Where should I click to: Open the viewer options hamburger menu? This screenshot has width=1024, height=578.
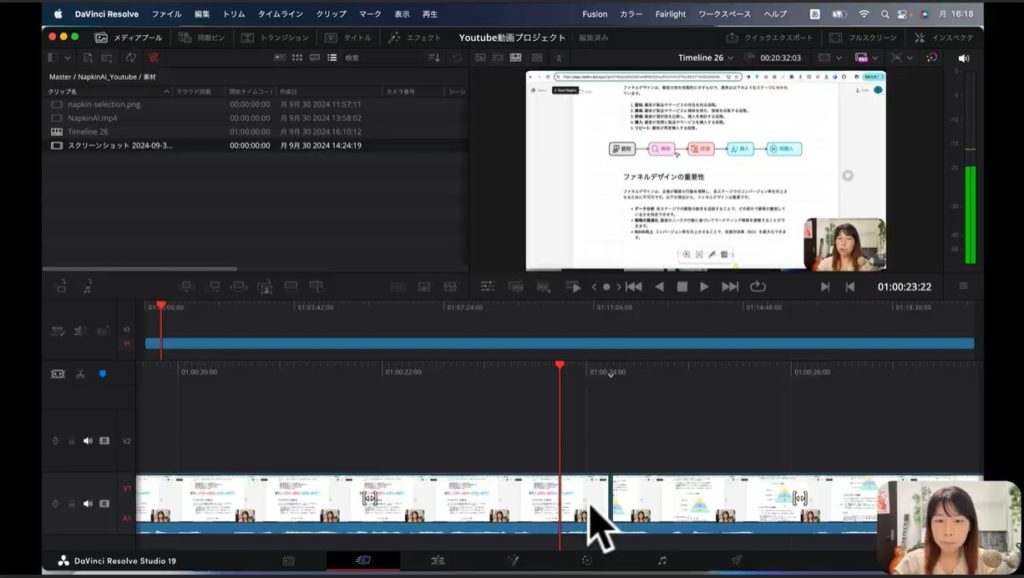pyautogui.click(x=963, y=287)
